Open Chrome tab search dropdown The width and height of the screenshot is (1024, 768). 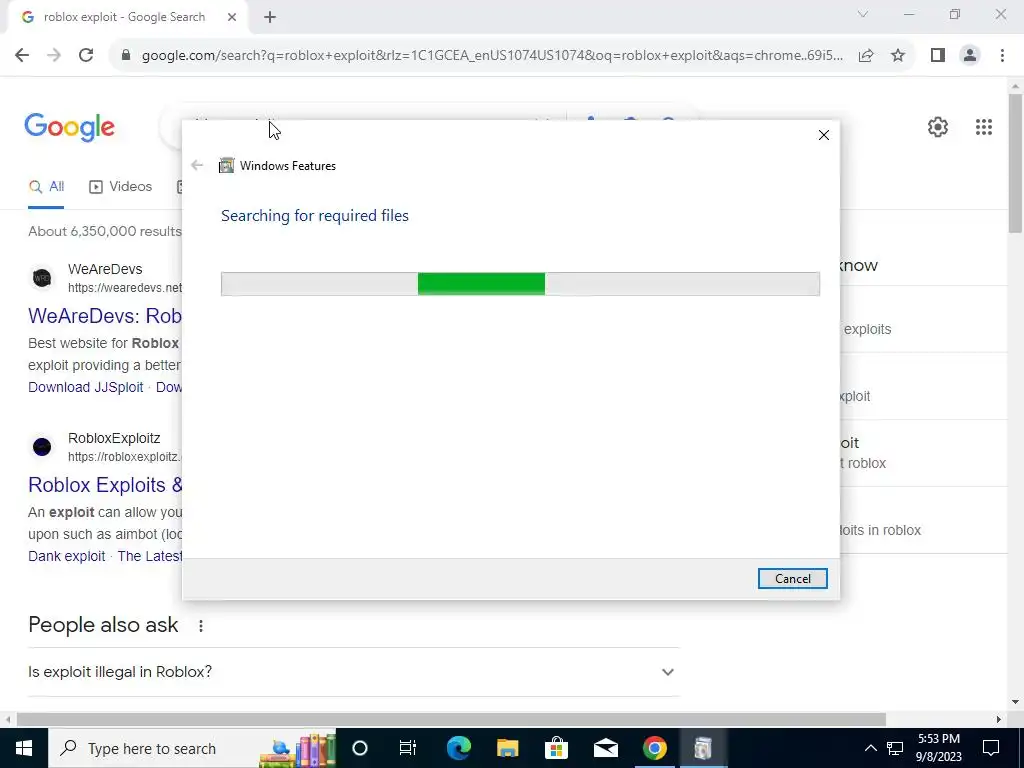coord(862,14)
